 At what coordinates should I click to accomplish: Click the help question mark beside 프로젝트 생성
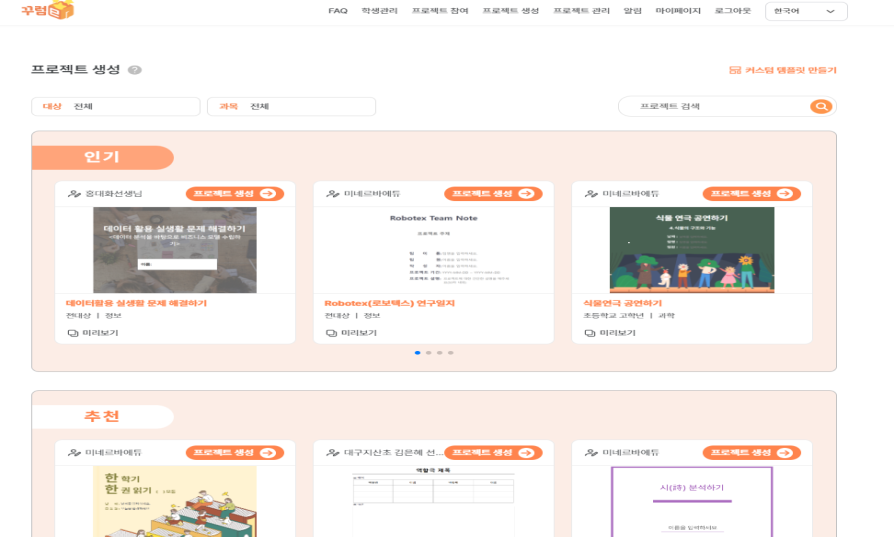(x=135, y=70)
